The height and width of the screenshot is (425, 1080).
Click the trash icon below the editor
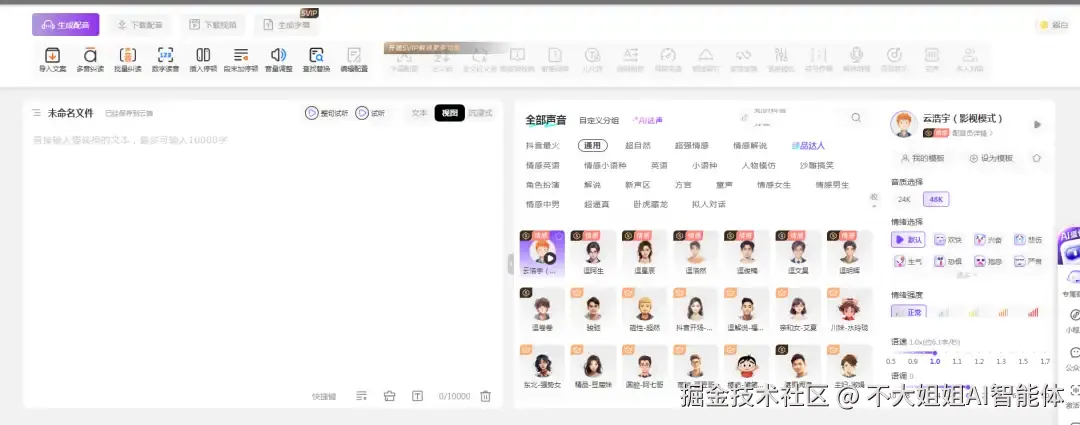tap(486, 396)
